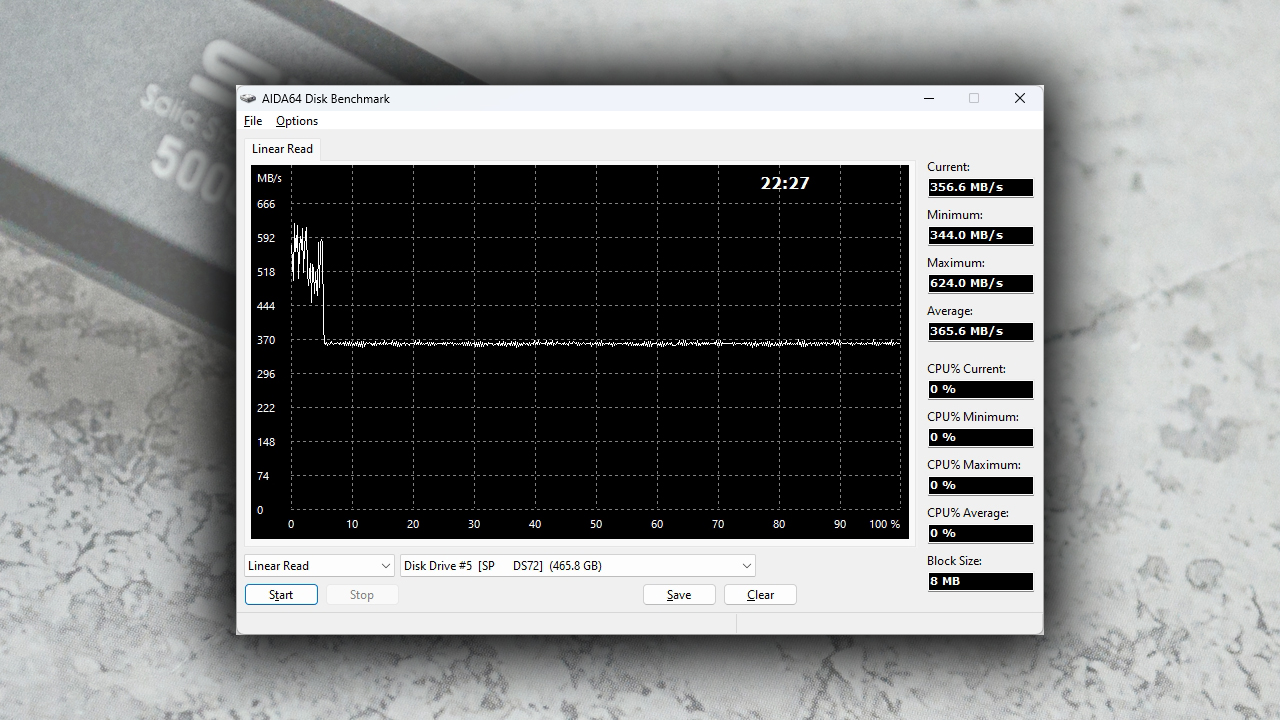Open the Disk Drive #5 selection dropdown

point(578,566)
